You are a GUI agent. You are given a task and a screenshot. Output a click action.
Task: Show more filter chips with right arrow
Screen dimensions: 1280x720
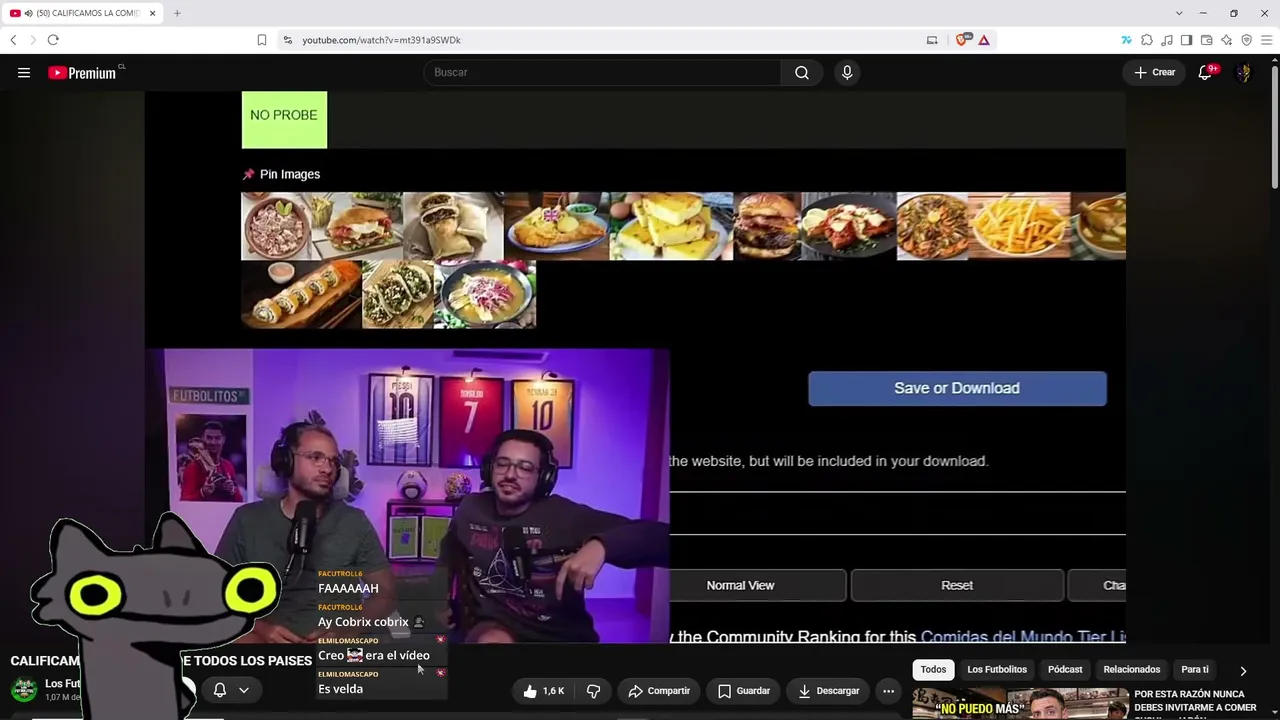1243,670
